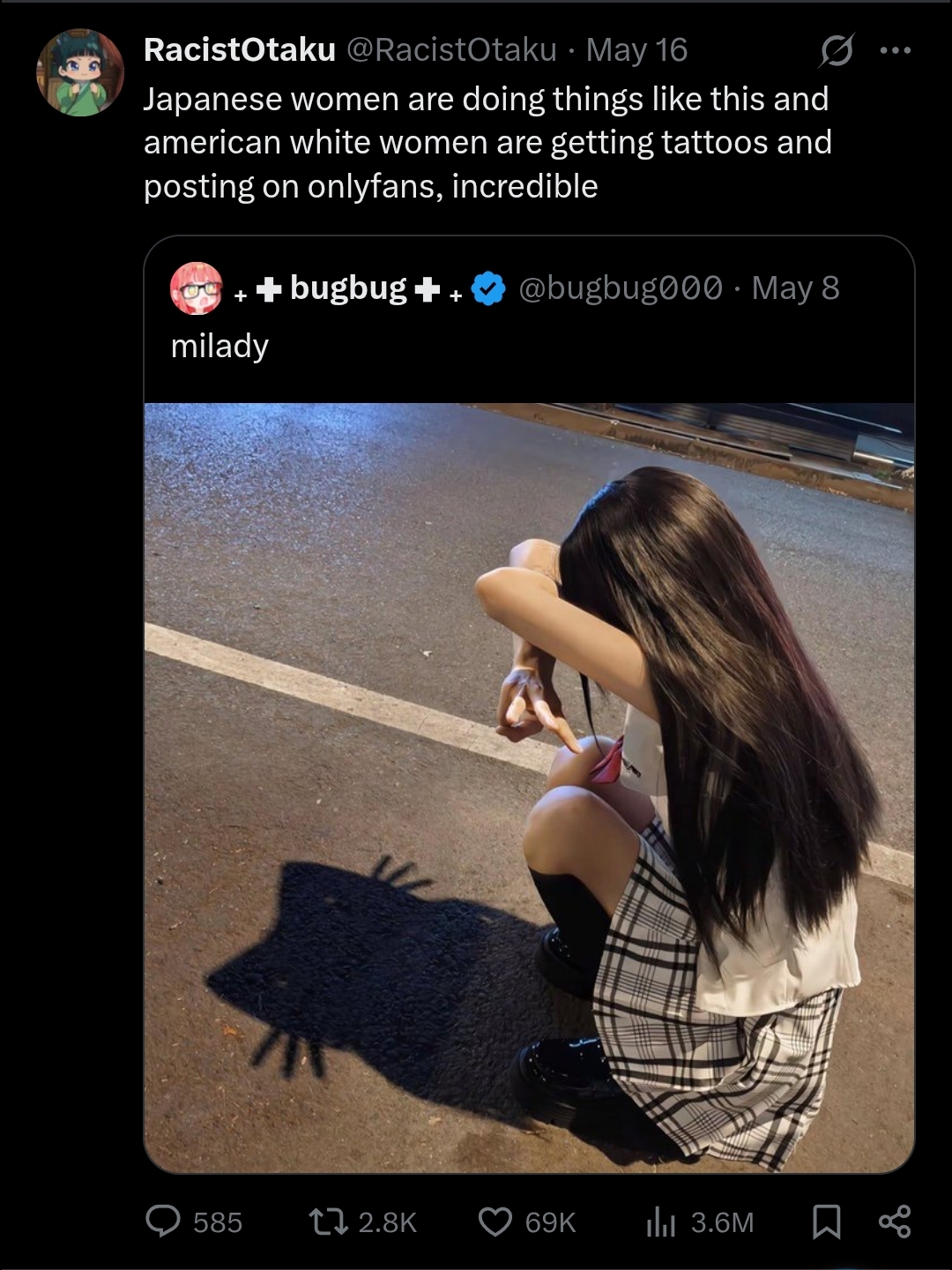Open the quoted photo of crouching girl
Viewport: 952px width, 1270px height.
click(529, 788)
